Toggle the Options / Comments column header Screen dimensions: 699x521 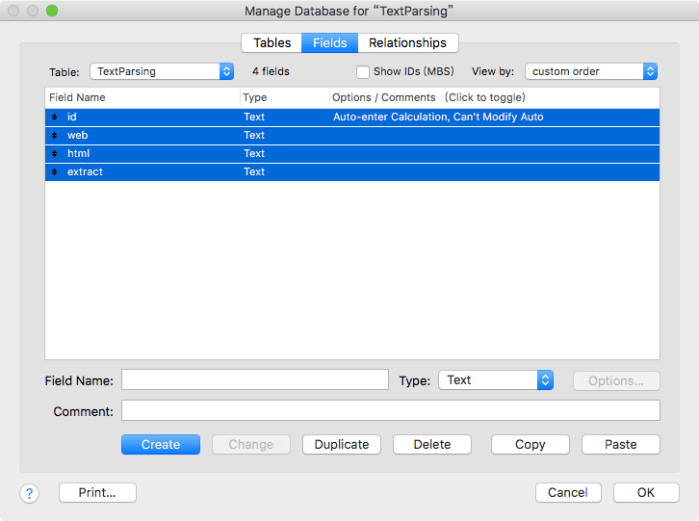click(x=429, y=98)
